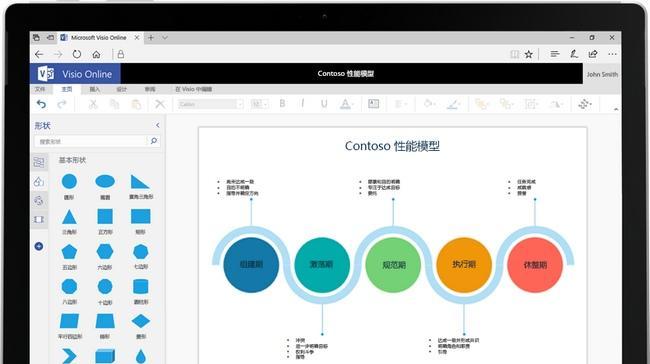Screen dimensions: 650x364
Task: Select the red circle on the diagram
Action: (535, 265)
